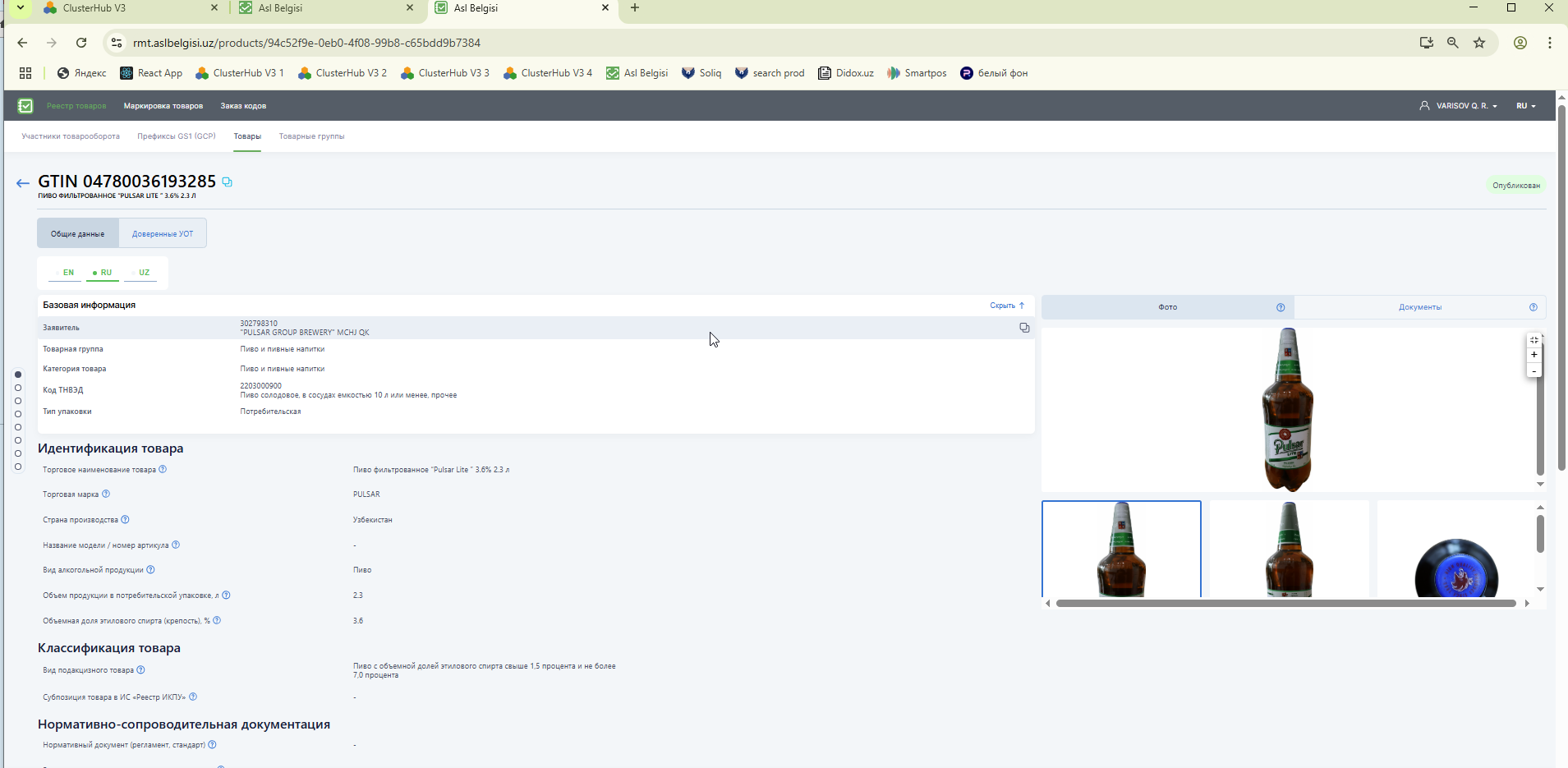Copy applicant info via the Заявитель row icon
1568x768 pixels.
1024,328
